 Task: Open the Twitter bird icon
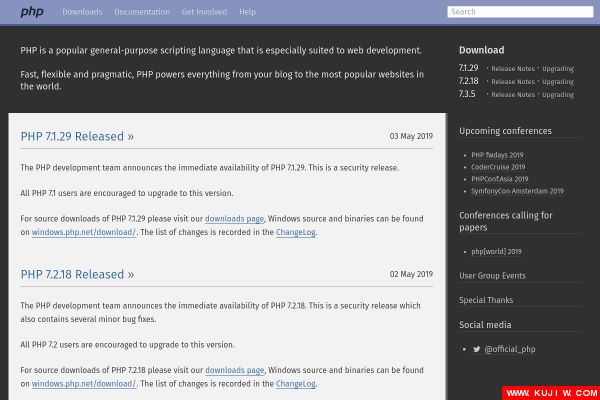tap(476, 349)
